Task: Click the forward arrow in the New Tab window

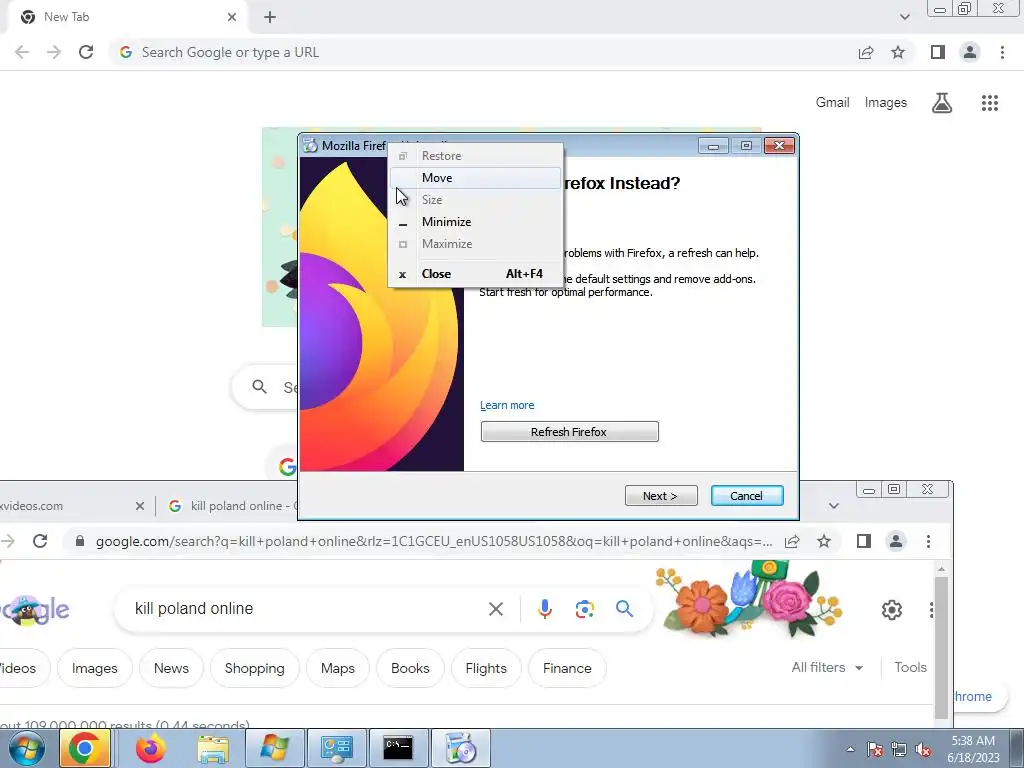Action: point(54,52)
